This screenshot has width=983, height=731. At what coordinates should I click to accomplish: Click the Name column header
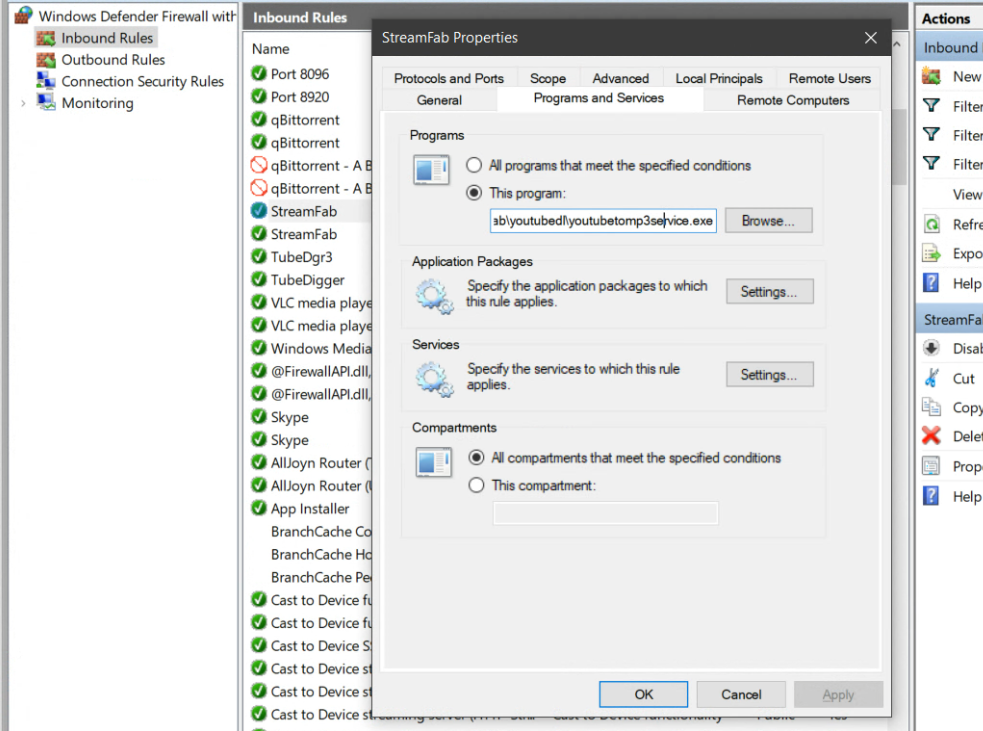pyautogui.click(x=271, y=49)
